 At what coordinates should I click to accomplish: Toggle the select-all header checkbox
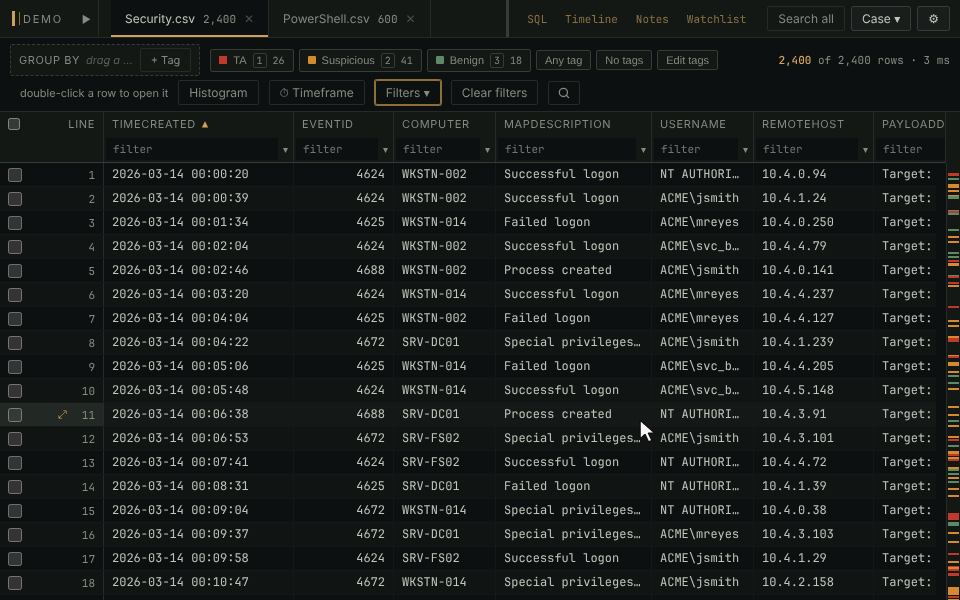pos(14,124)
